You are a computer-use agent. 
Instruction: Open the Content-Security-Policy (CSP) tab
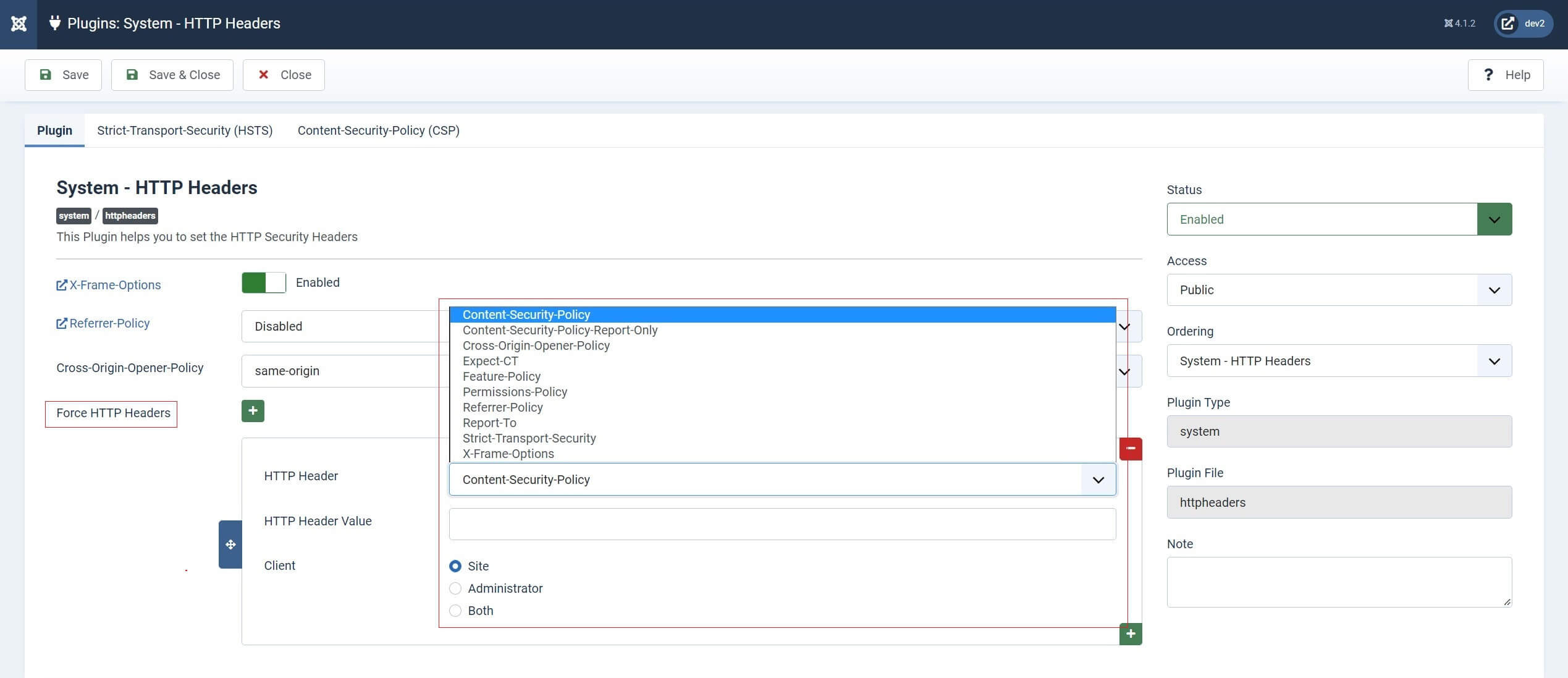(x=378, y=130)
